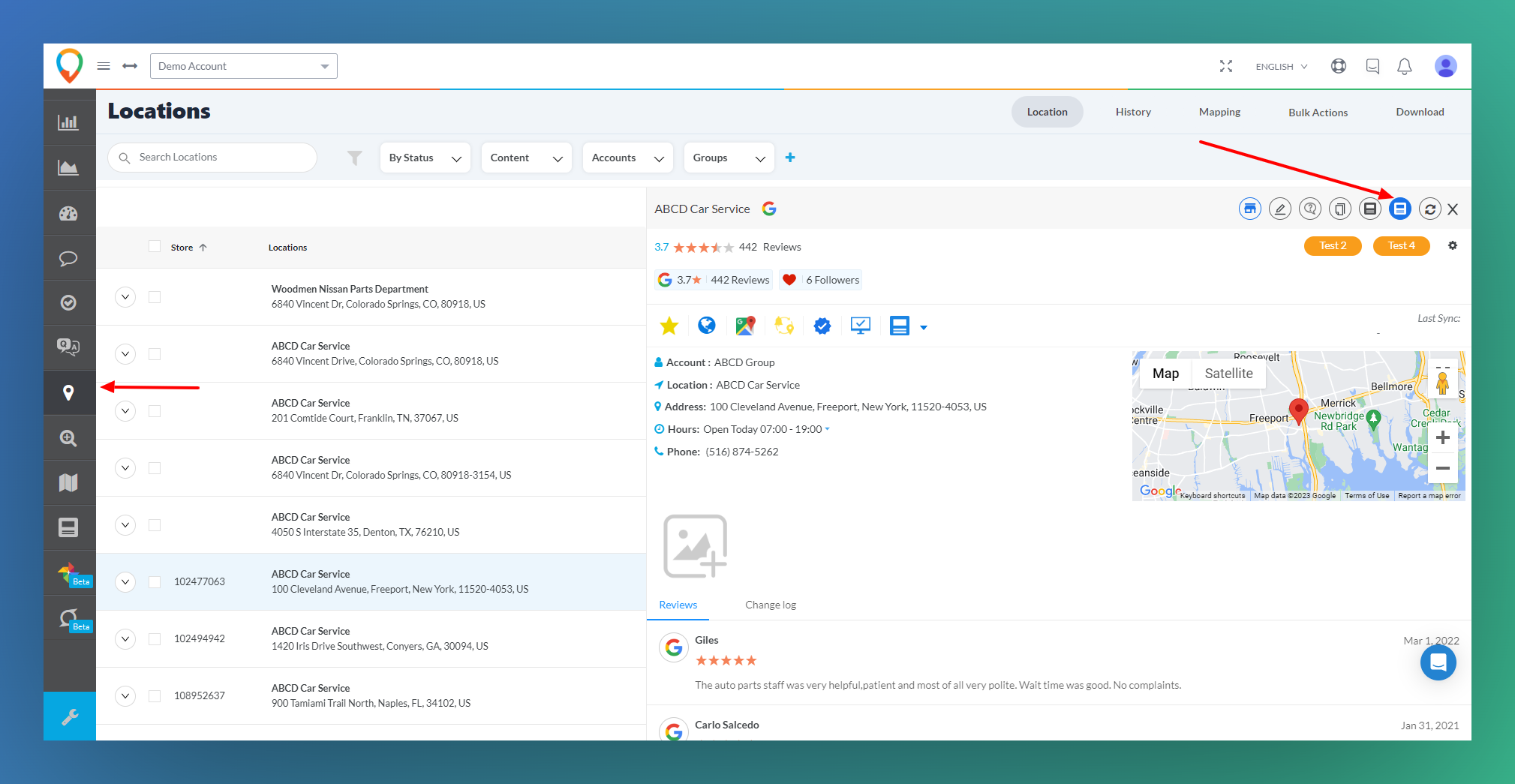Click the Google Maps icon in publisher row

coord(746,326)
